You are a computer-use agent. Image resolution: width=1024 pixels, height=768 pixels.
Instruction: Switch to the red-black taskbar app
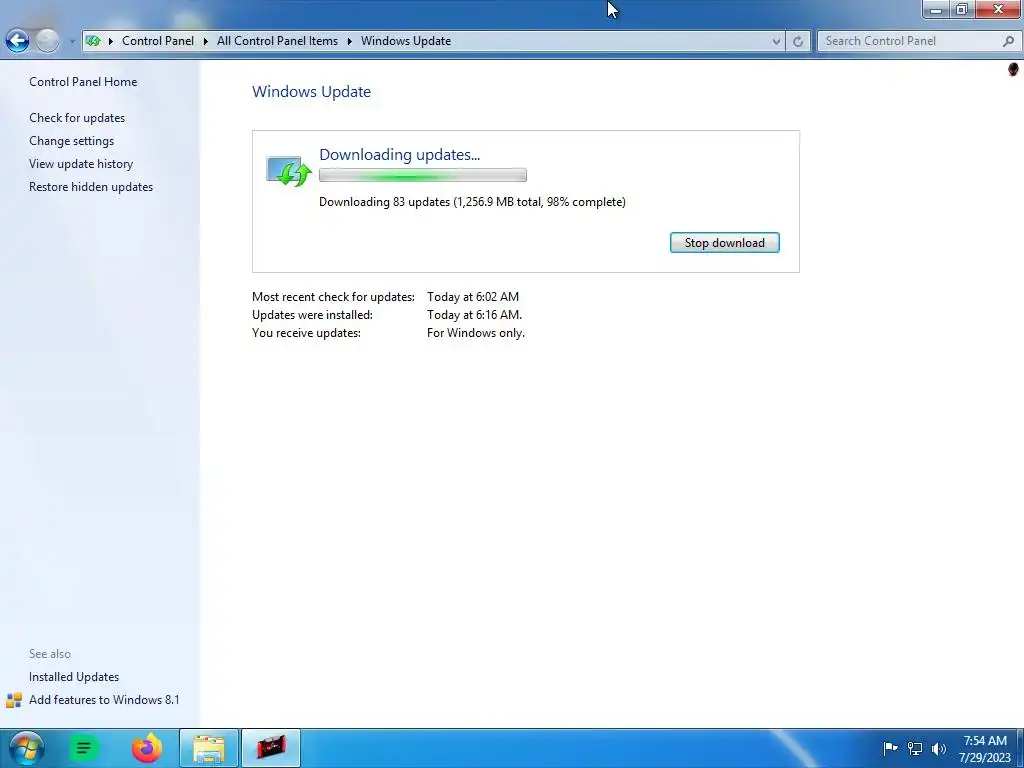click(x=271, y=748)
